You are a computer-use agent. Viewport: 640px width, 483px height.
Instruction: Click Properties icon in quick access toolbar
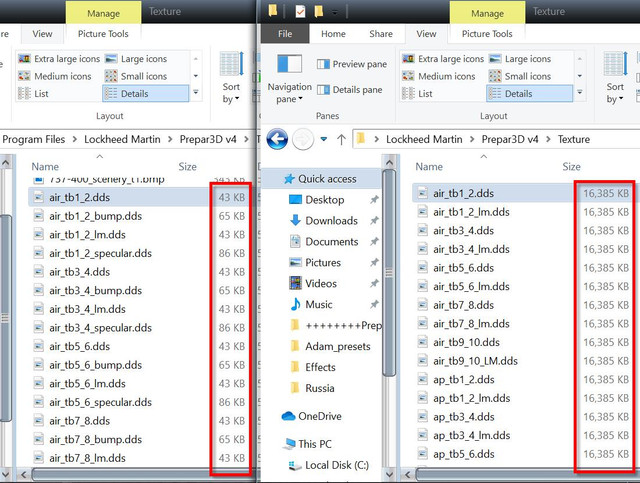tap(300, 11)
